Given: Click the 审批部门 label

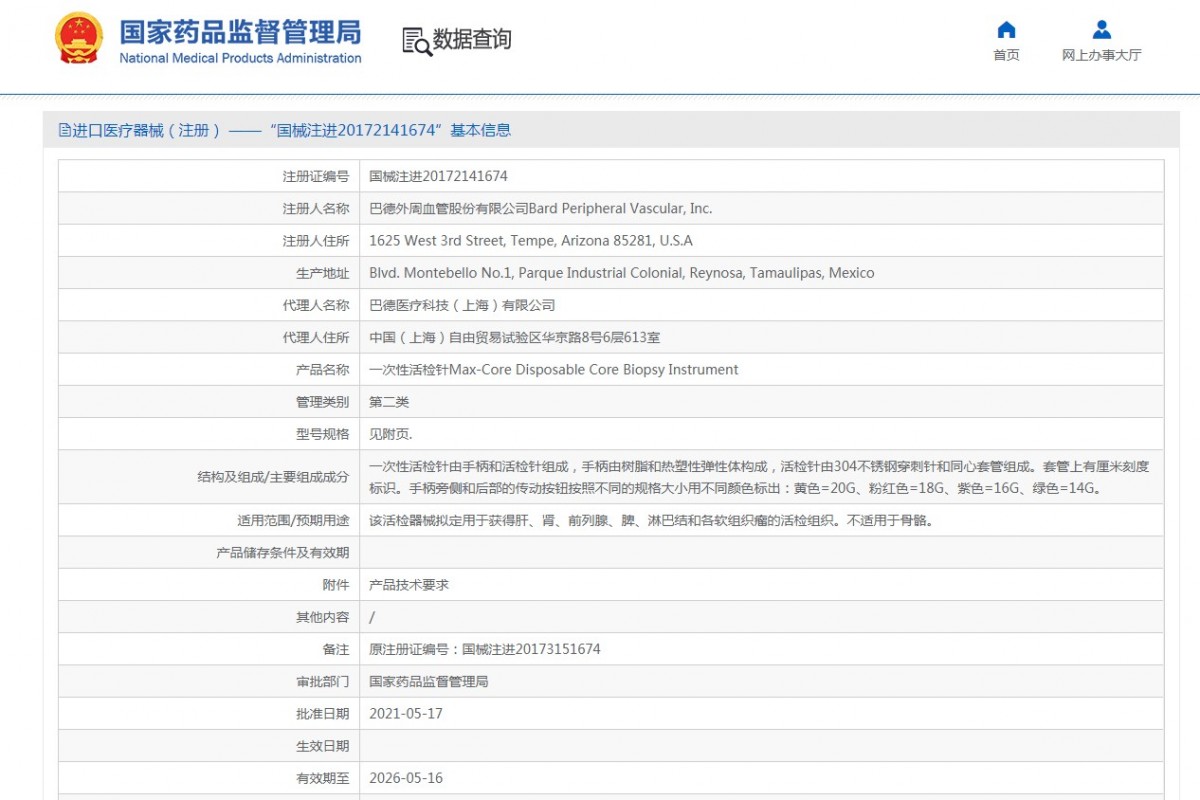Looking at the screenshot, I should click(x=323, y=681).
